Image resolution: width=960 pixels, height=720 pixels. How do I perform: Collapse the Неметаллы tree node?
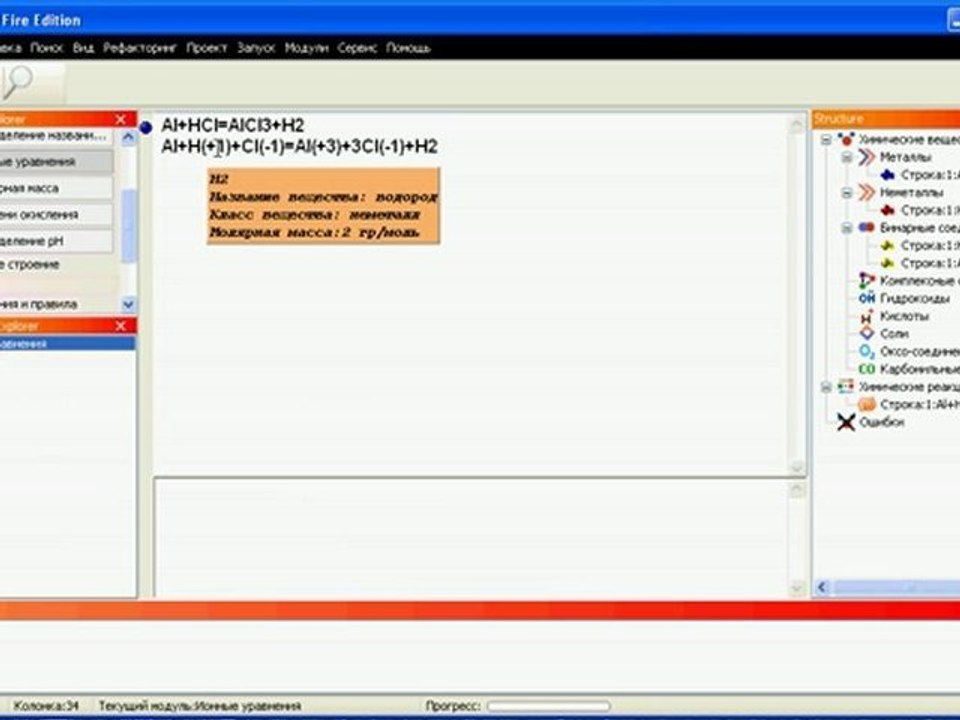pyautogui.click(x=846, y=193)
